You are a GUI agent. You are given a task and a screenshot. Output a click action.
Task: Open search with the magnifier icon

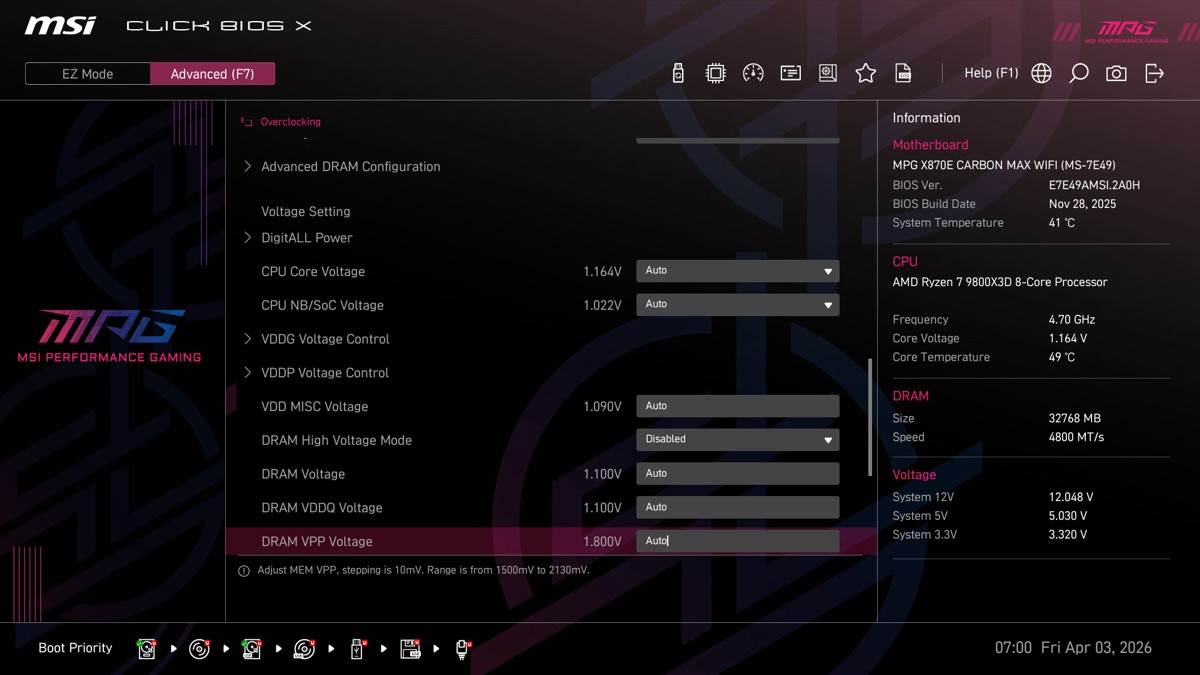[1078, 73]
